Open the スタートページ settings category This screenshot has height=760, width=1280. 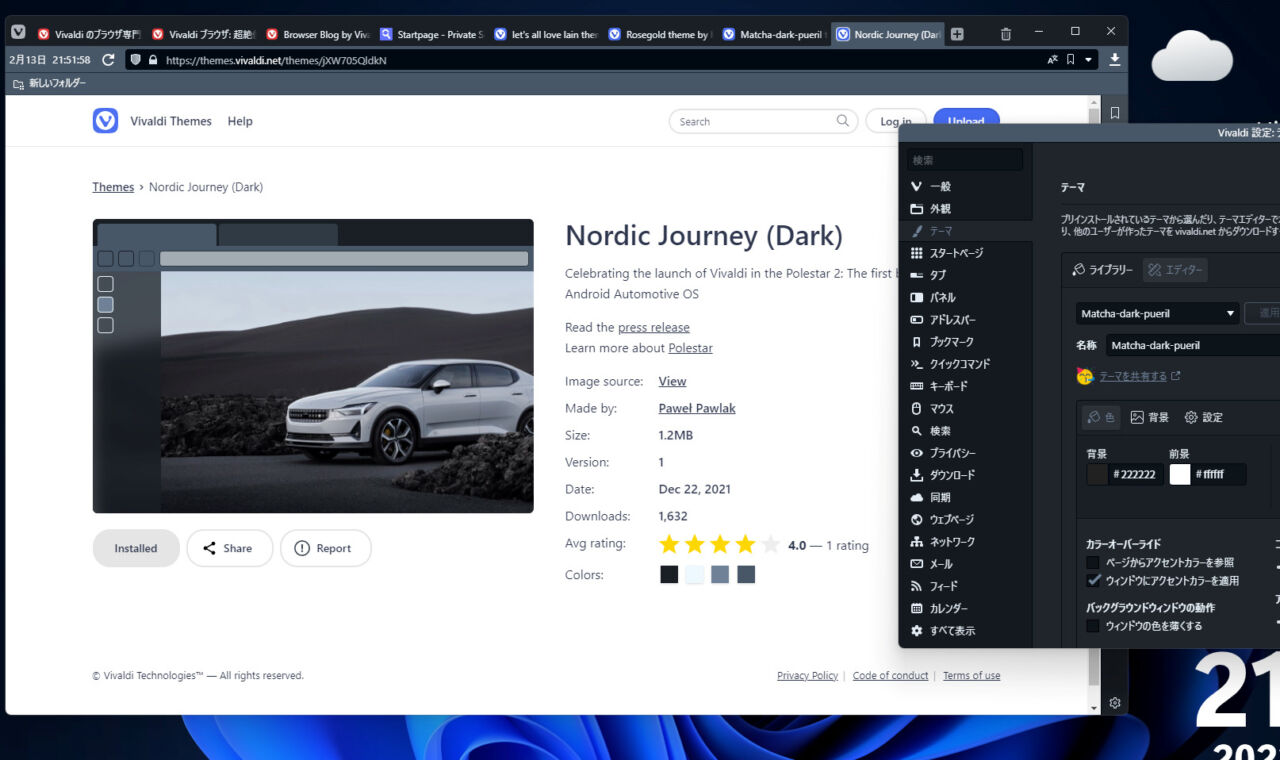coord(965,253)
